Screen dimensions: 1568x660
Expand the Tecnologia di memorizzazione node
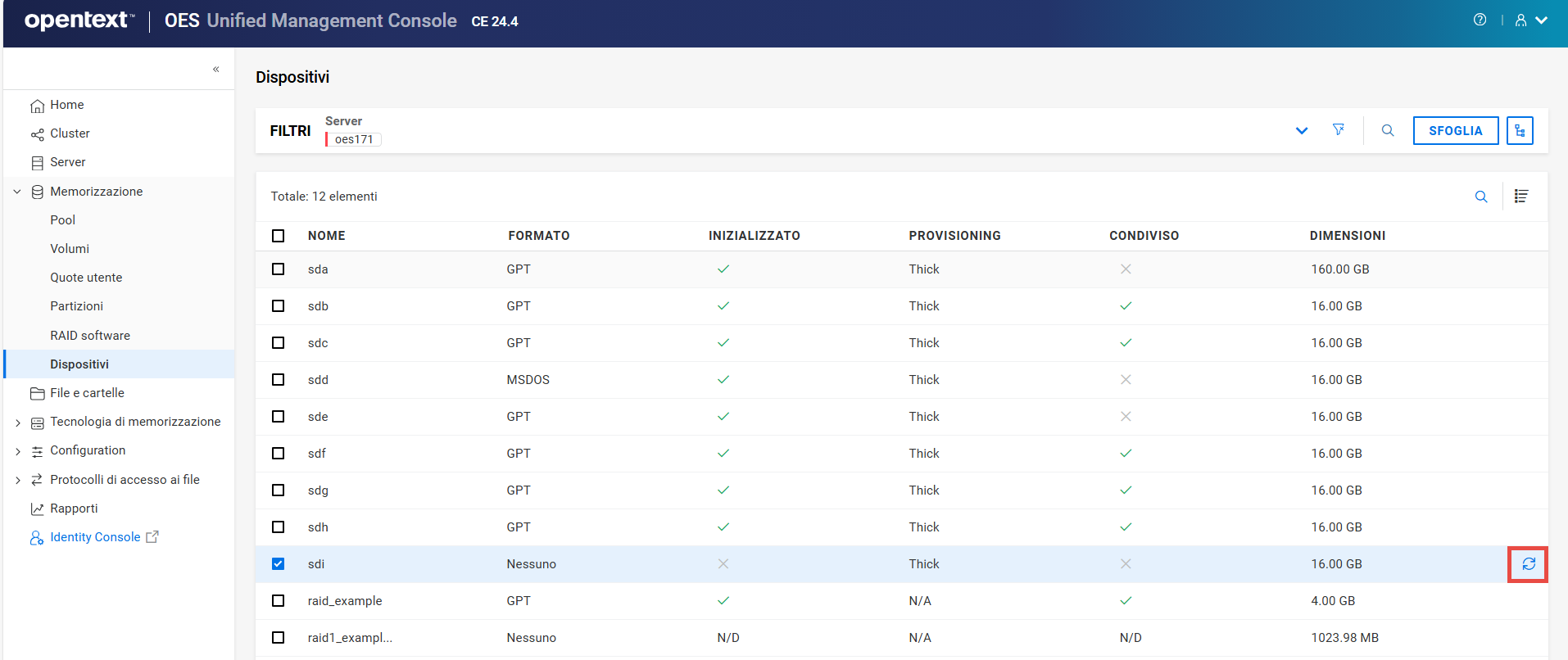point(18,423)
